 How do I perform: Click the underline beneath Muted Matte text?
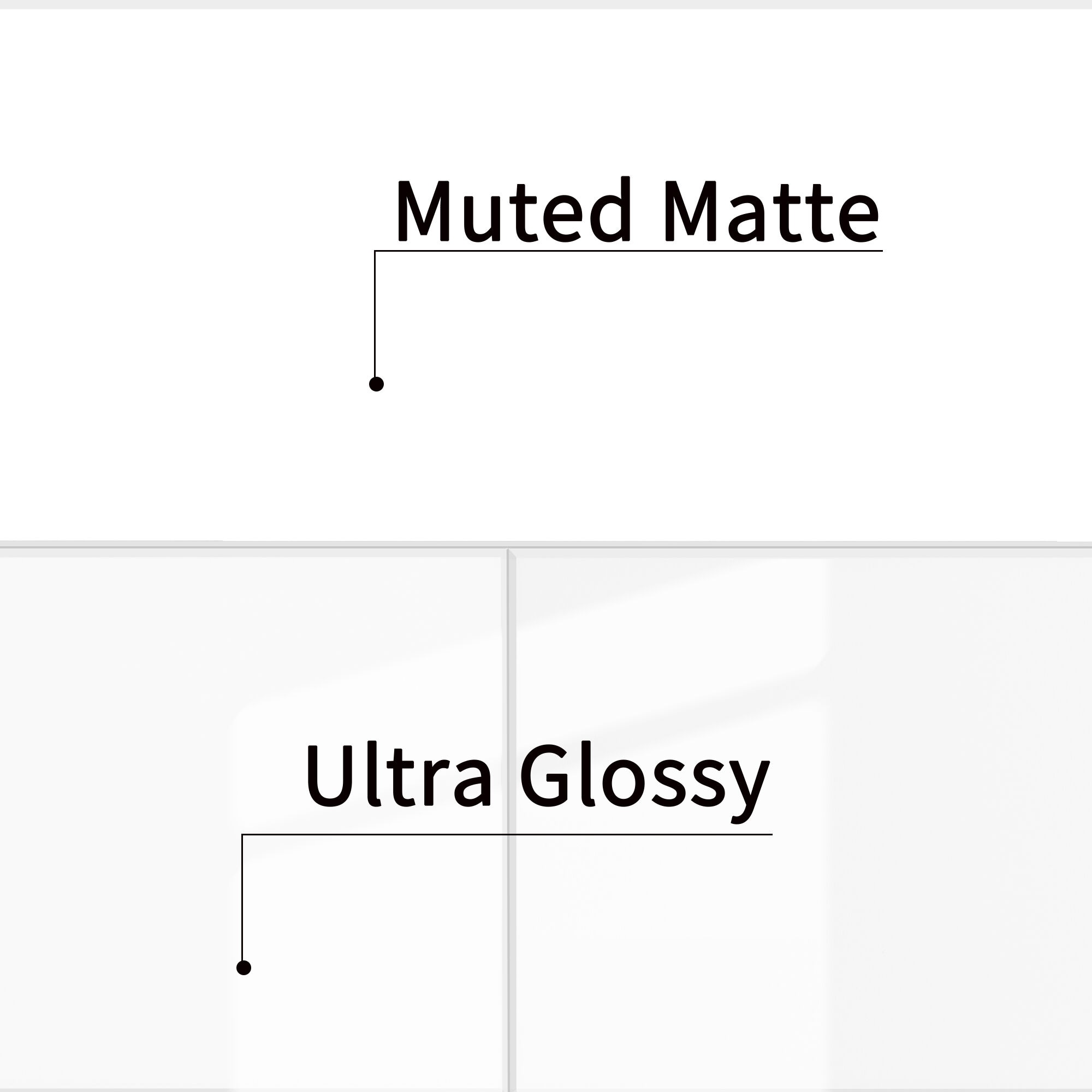coord(628,251)
